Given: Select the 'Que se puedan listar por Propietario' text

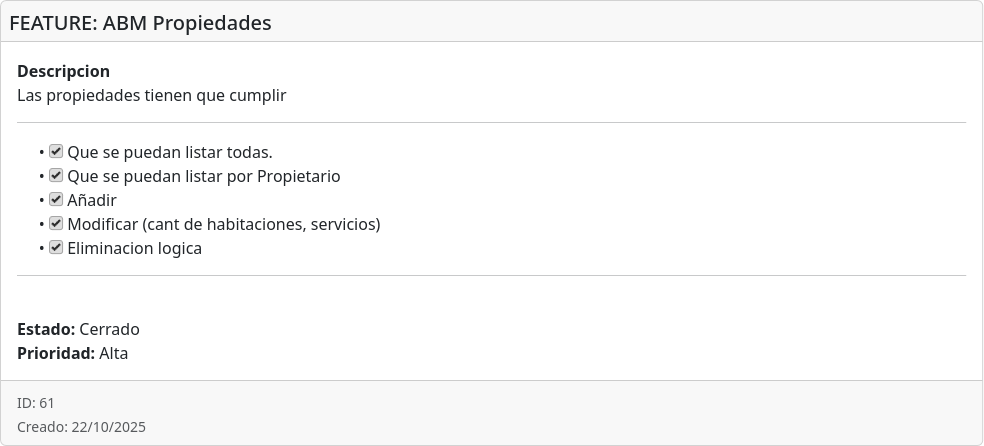Looking at the screenshot, I should pos(204,177).
